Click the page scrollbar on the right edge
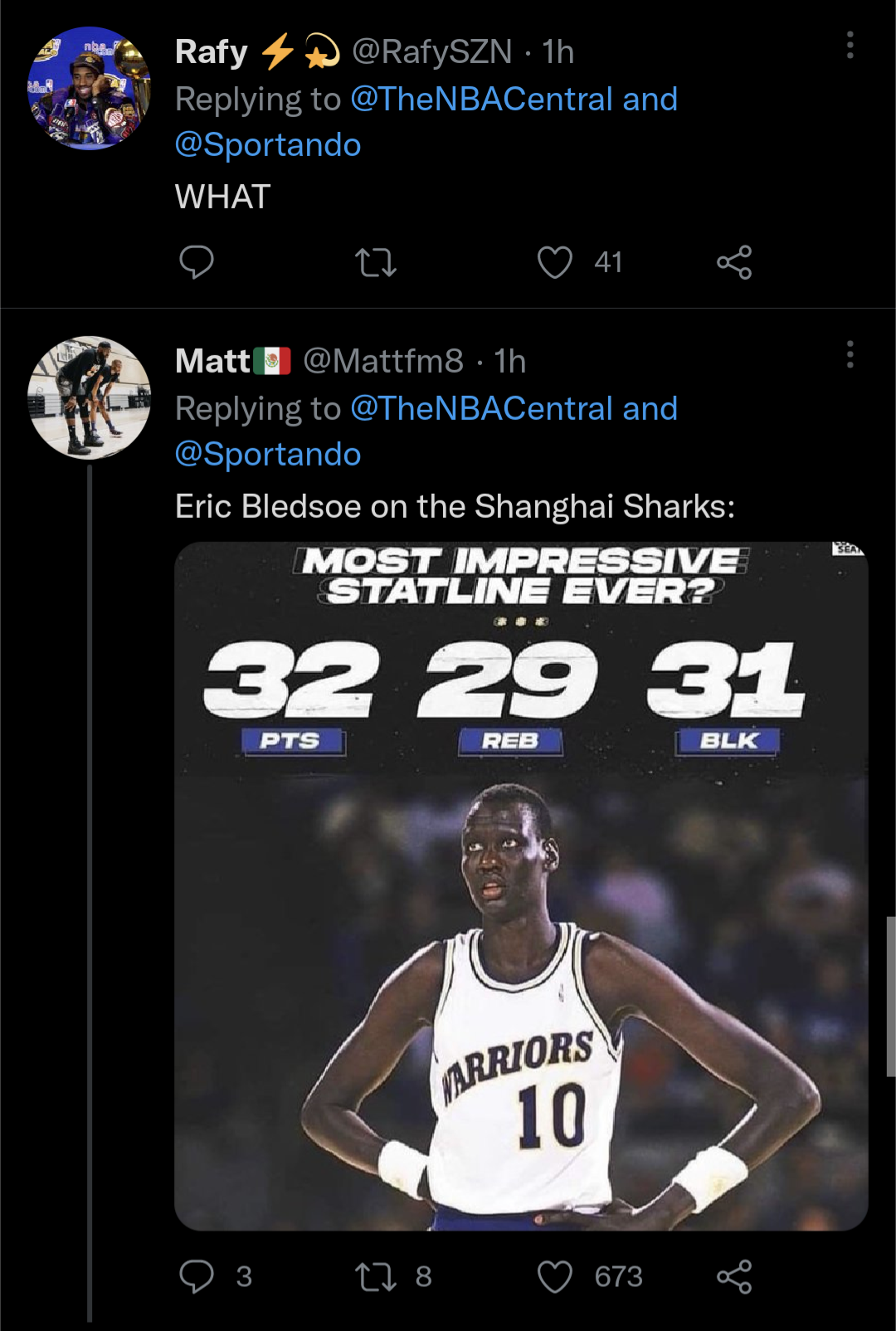This screenshot has height=1331, width=896. (891, 996)
